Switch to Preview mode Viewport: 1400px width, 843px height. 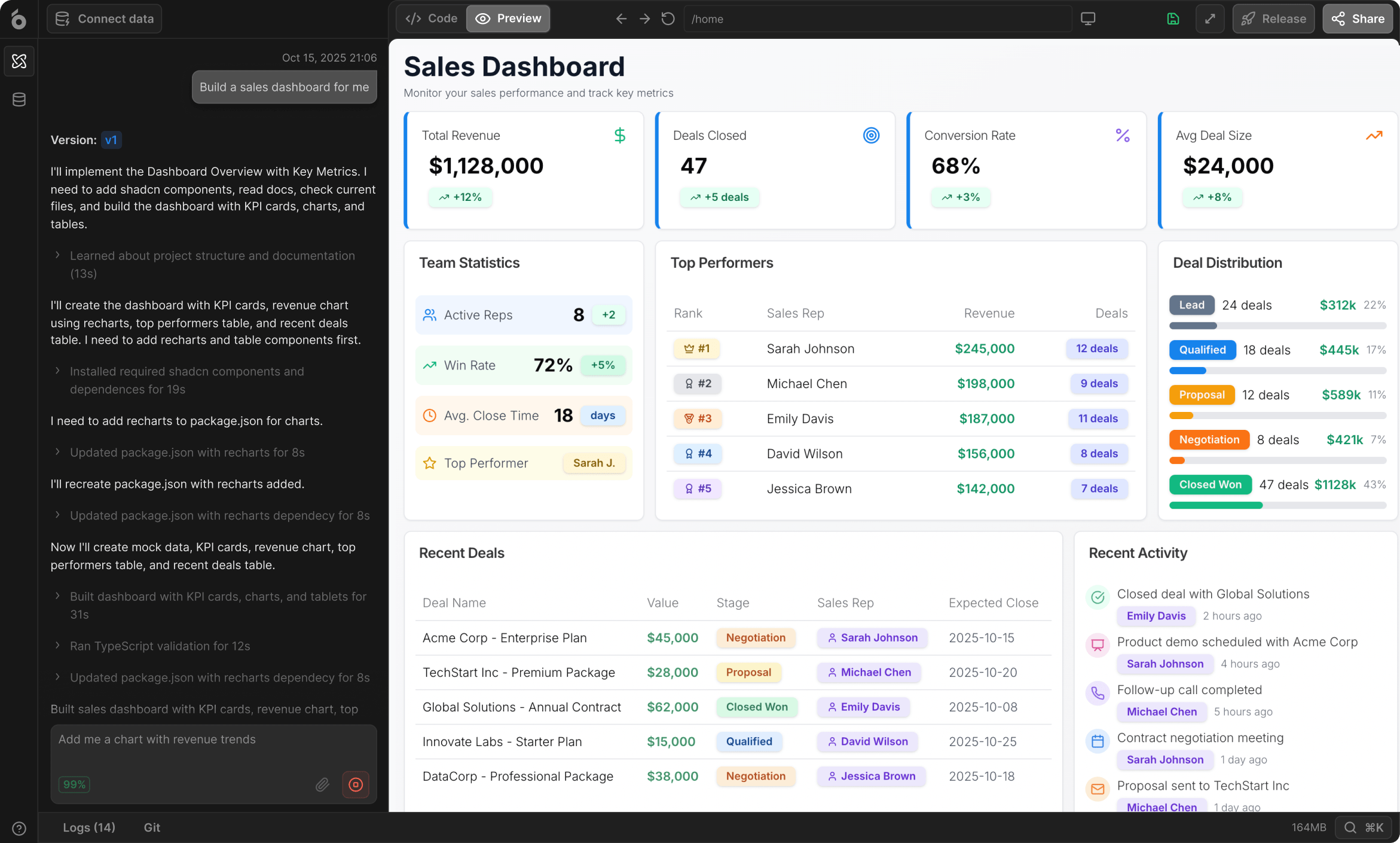[x=508, y=19]
